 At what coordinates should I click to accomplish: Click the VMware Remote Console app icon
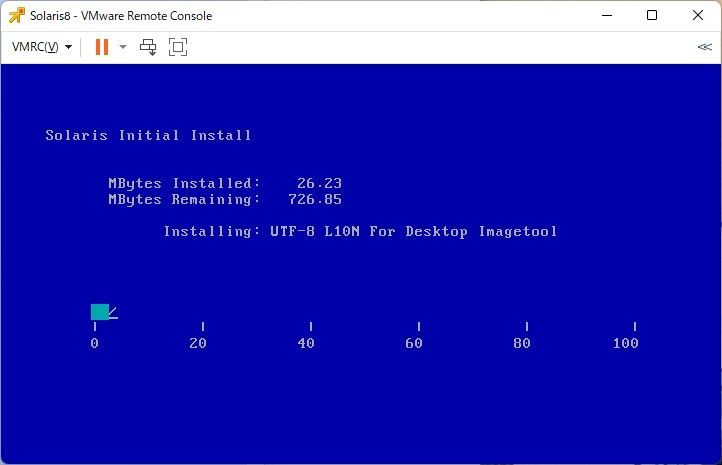click(x=17, y=15)
